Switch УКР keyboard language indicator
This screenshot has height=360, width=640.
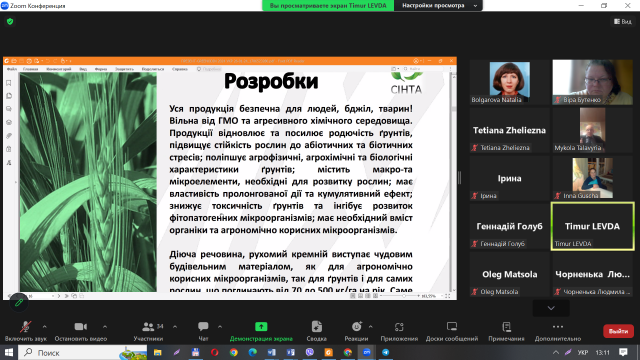coord(583,352)
